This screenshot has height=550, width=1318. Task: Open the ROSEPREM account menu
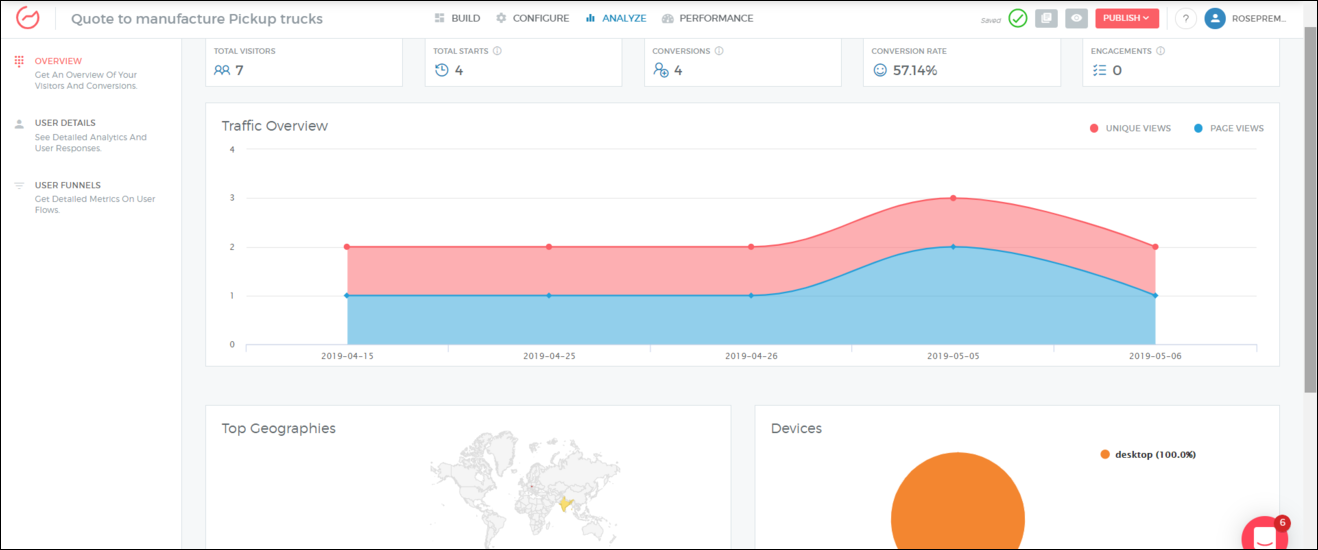coord(1260,18)
